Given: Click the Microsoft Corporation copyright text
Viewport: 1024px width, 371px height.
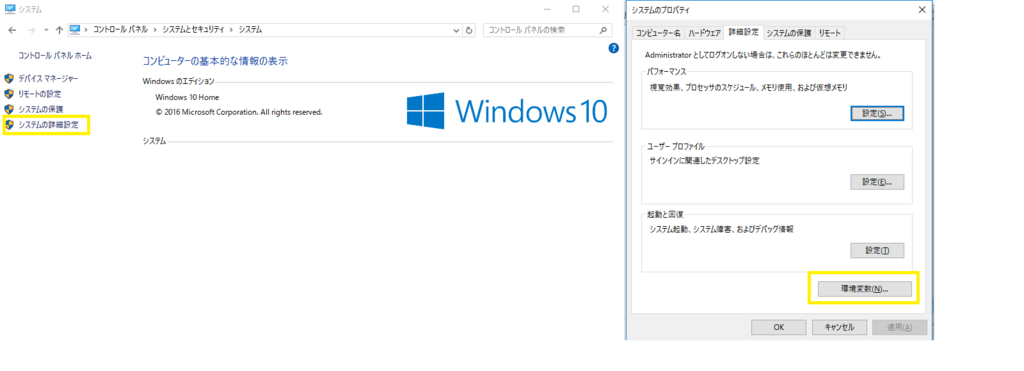Looking at the screenshot, I should [239, 112].
